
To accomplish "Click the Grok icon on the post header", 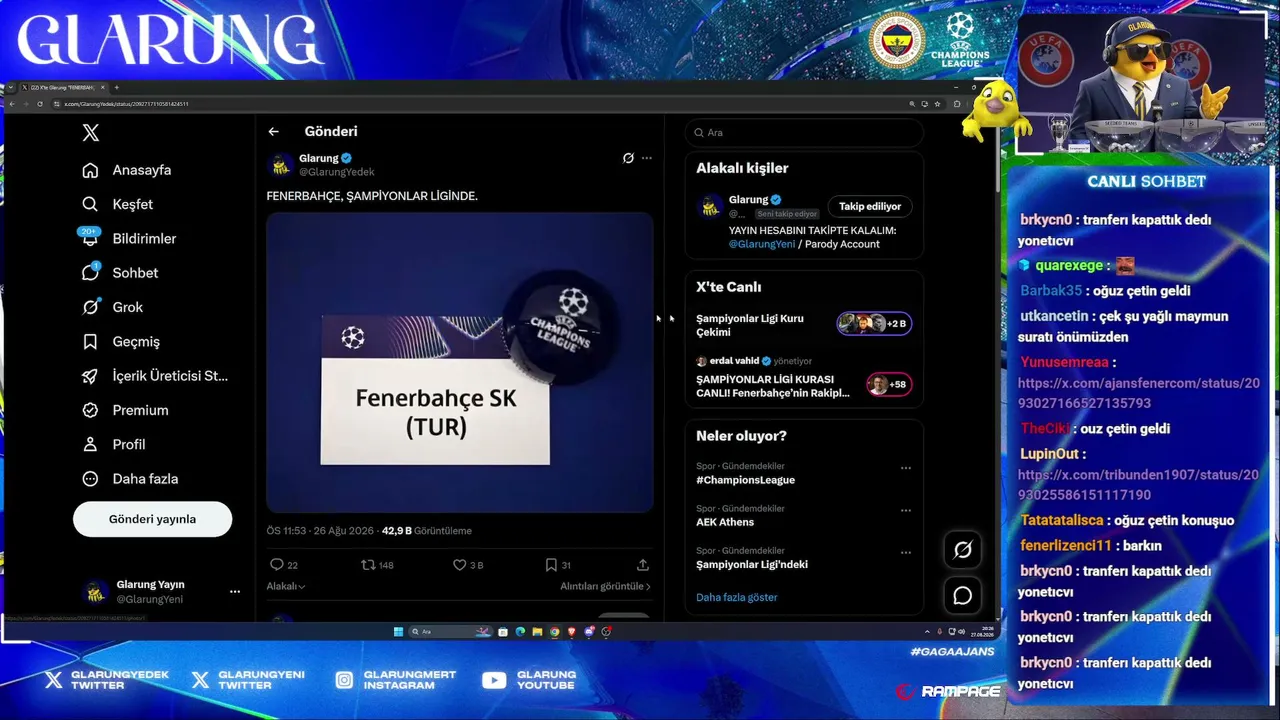I will 628,158.
